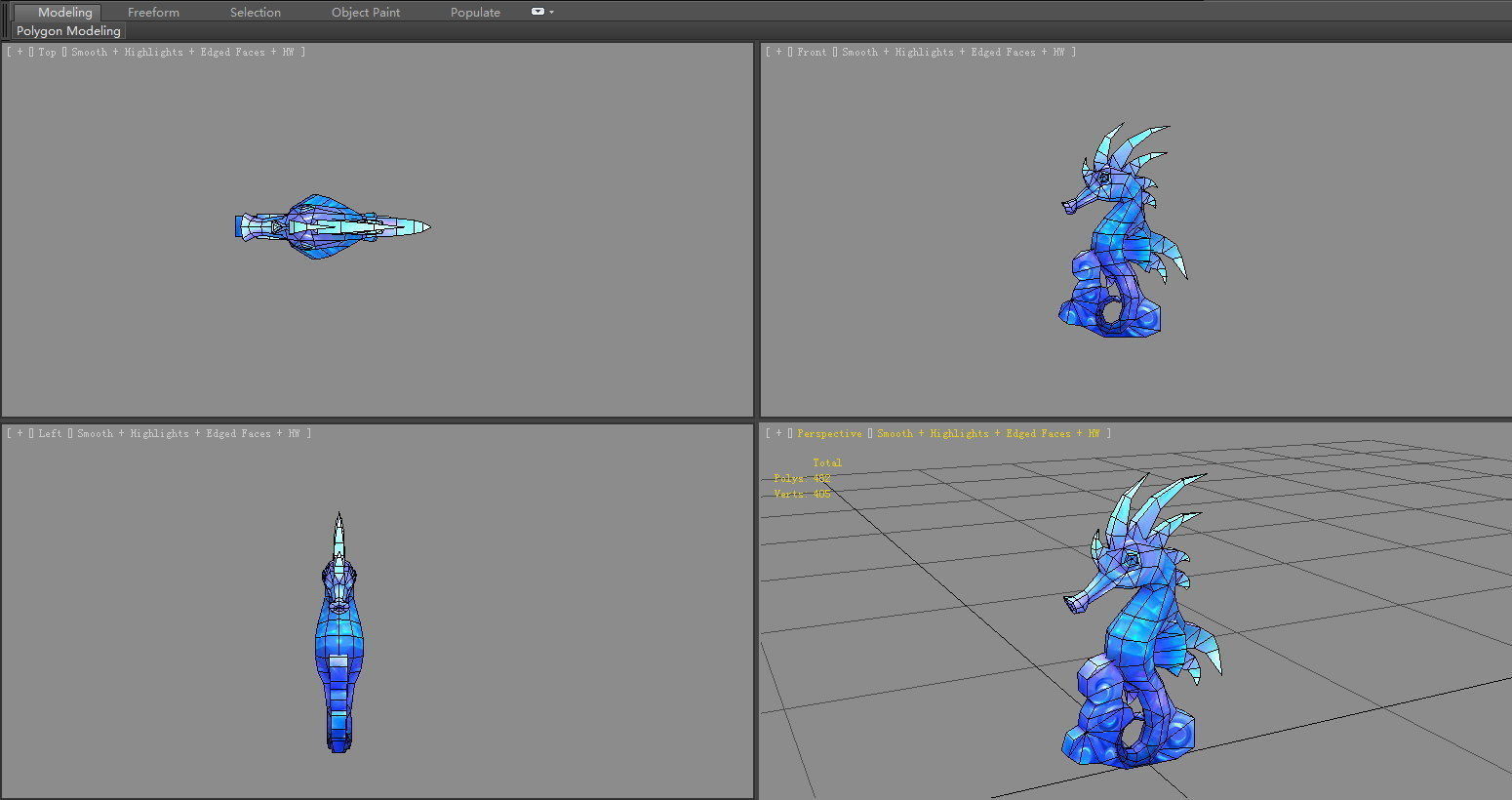
Task: Expand the Polygon Modeling panel
Action: 68,31
